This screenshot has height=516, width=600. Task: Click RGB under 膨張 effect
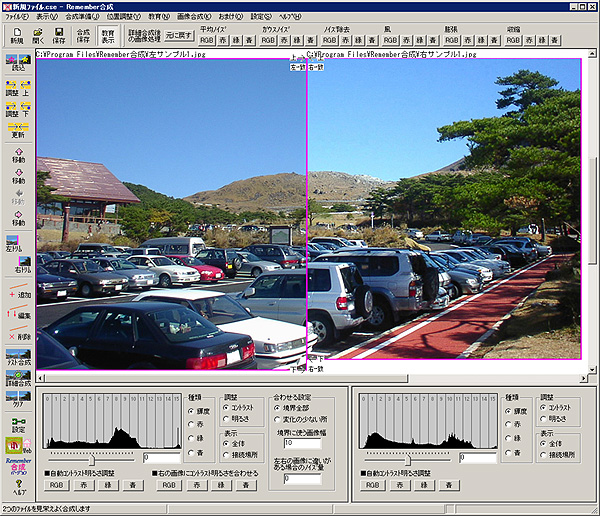(x=452, y=40)
